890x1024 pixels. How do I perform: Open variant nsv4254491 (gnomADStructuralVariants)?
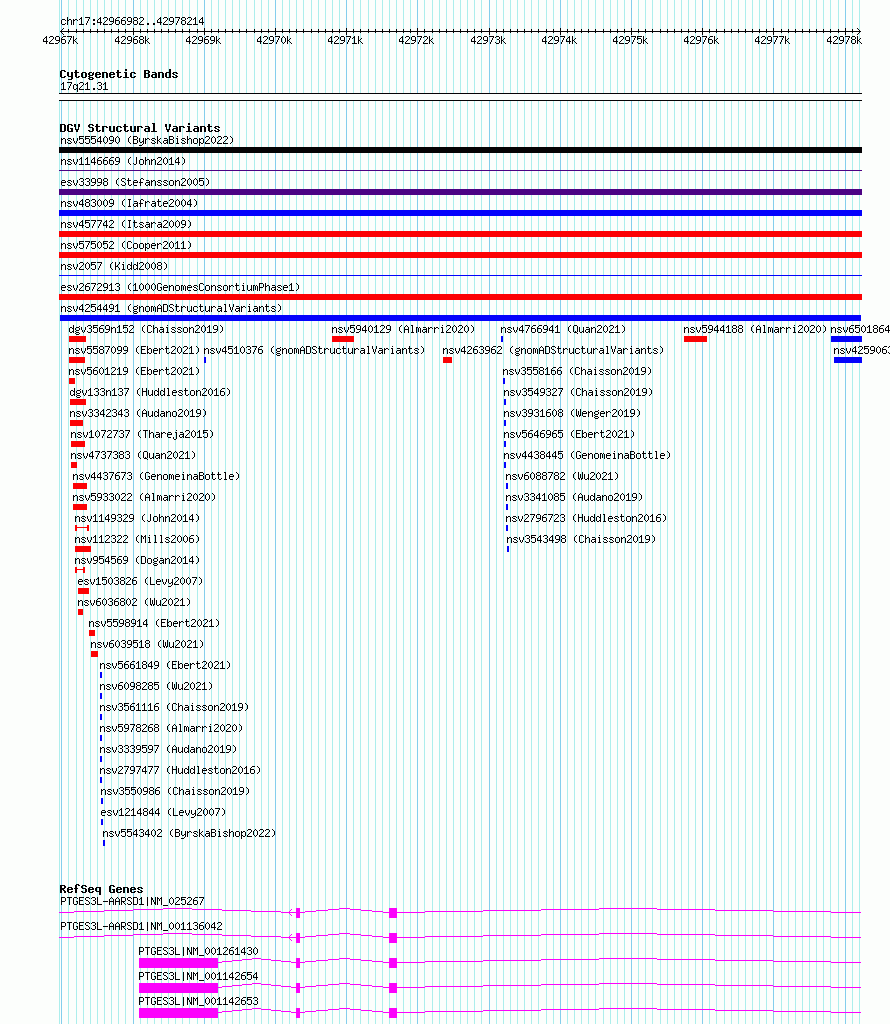click(x=171, y=308)
